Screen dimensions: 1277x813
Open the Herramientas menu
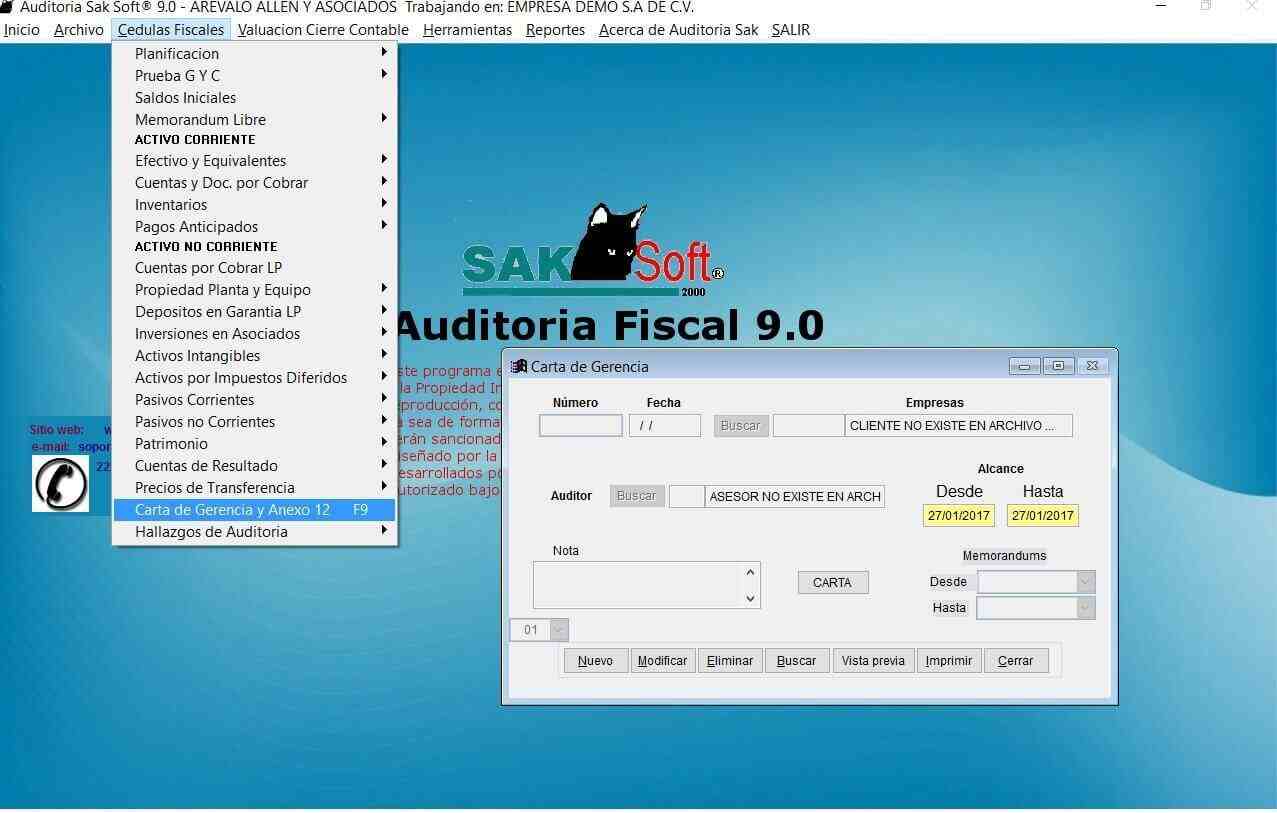point(467,30)
